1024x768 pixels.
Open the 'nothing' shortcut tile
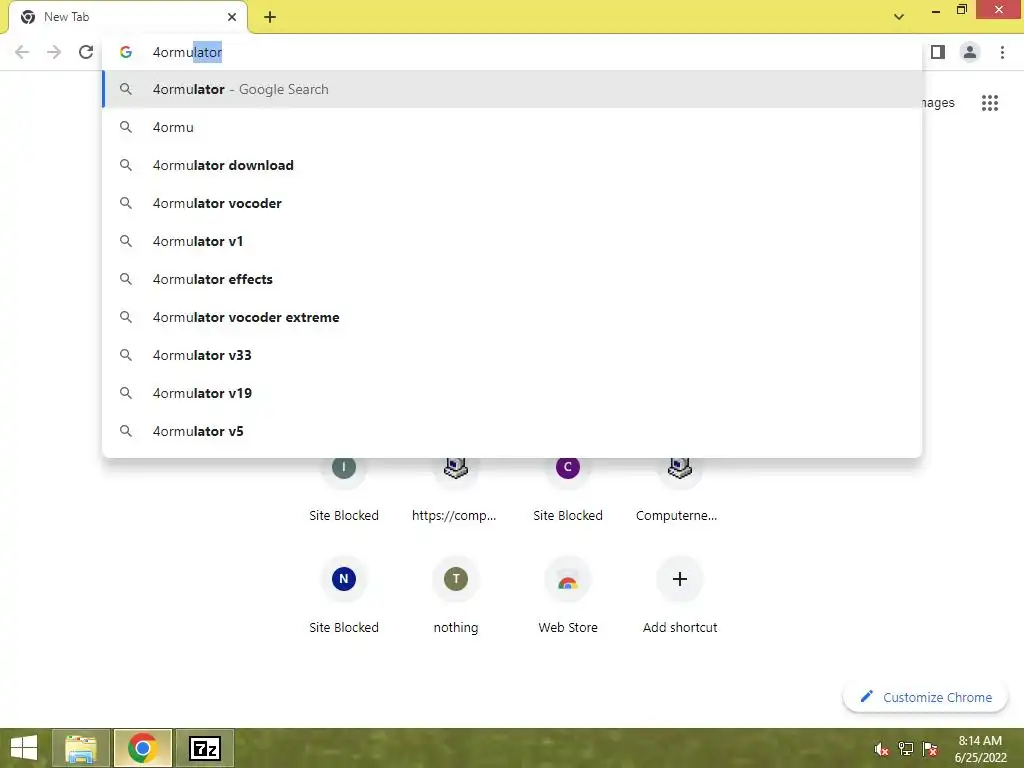455,594
